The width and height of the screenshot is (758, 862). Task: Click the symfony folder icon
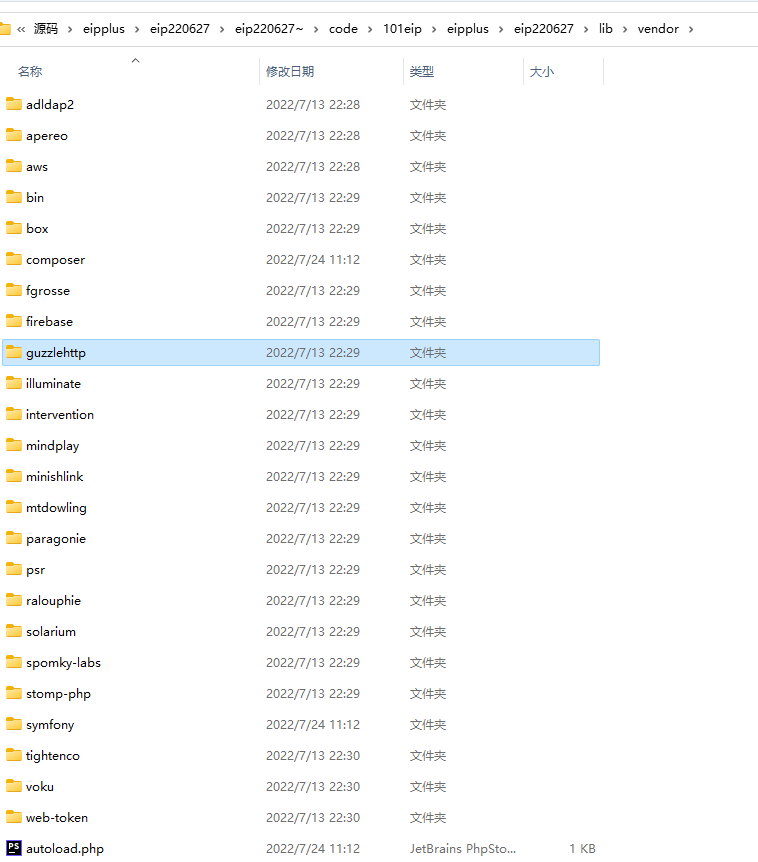click(14, 724)
